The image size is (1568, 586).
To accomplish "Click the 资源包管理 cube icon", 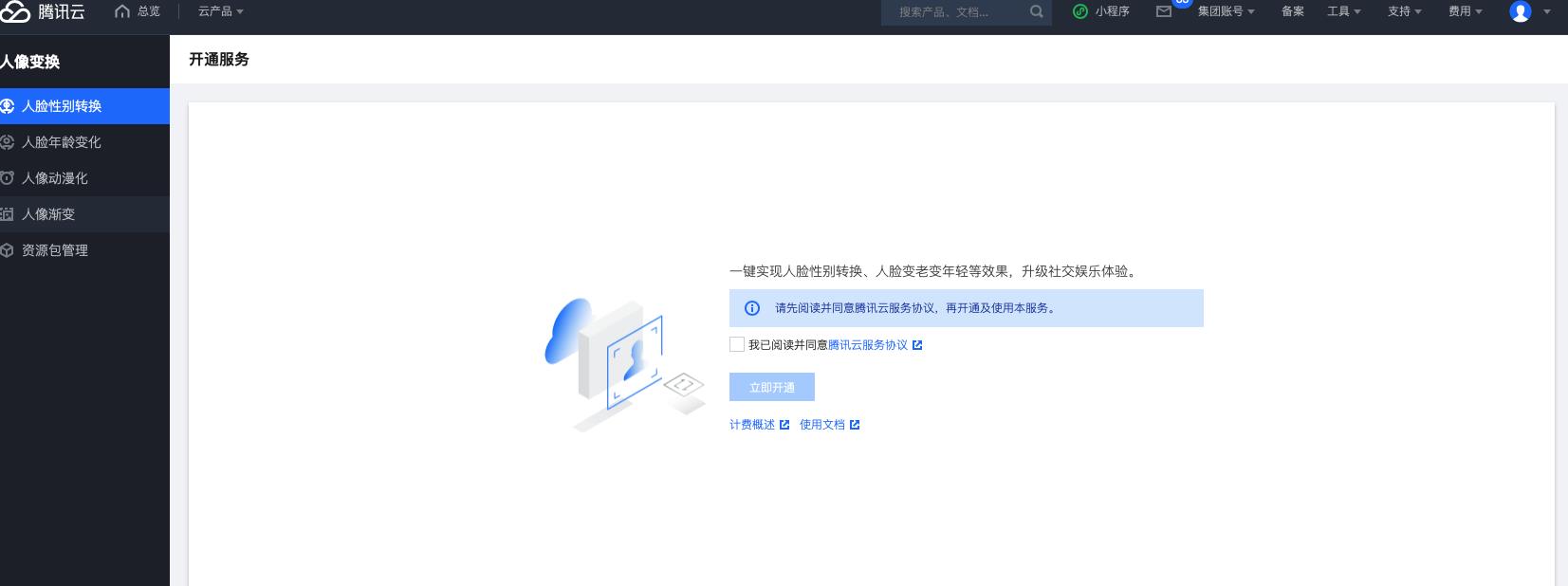I will click(x=7, y=250).
